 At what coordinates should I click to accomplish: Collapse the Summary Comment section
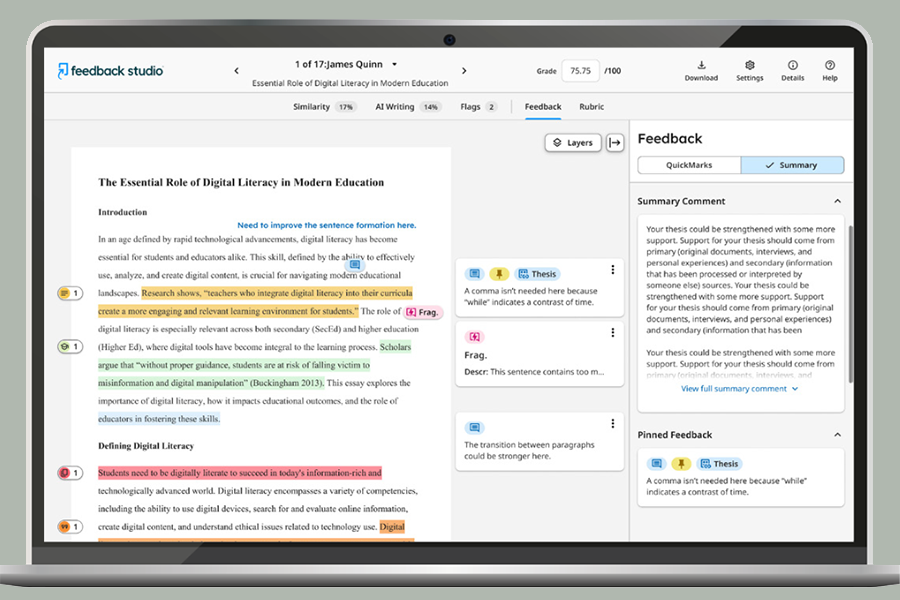click(x=837, y=201)
